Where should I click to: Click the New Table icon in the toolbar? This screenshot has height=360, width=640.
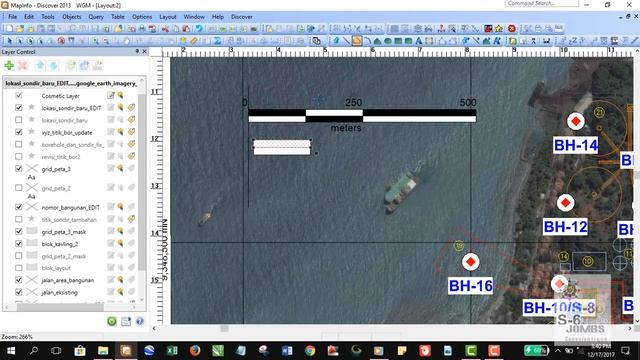[9, 29]
